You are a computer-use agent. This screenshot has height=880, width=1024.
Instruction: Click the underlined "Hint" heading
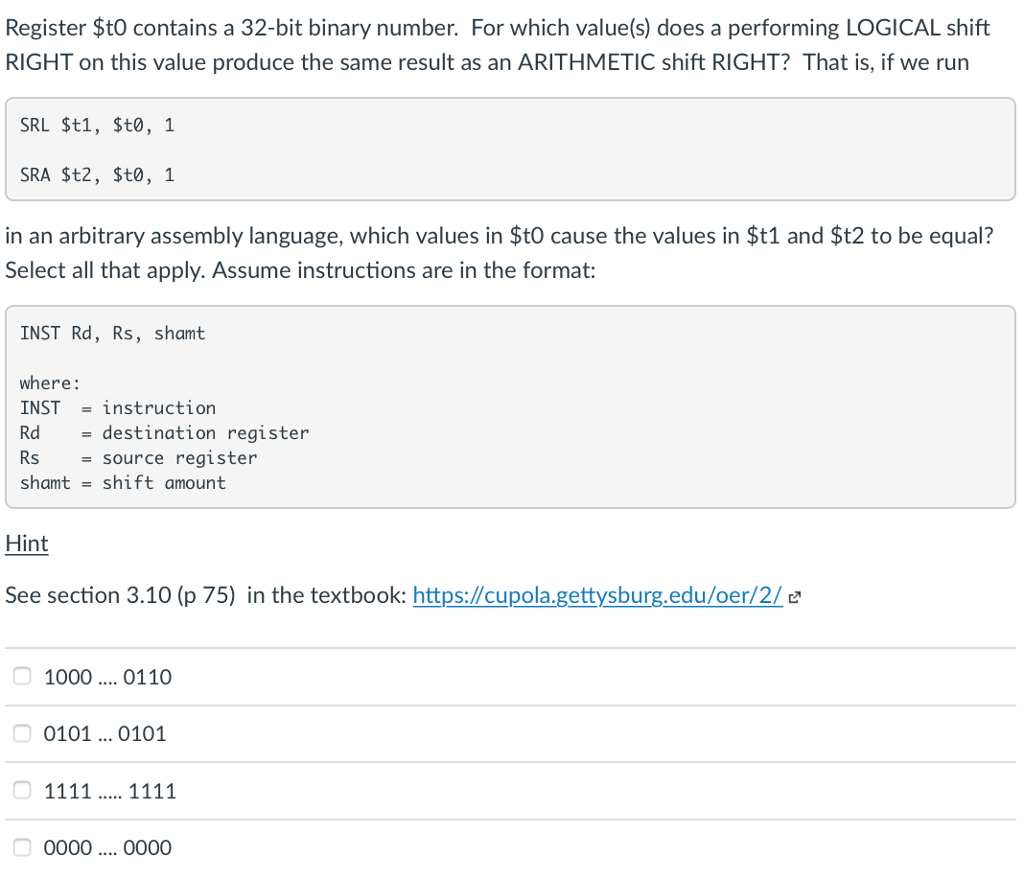[x=26, y=543]
